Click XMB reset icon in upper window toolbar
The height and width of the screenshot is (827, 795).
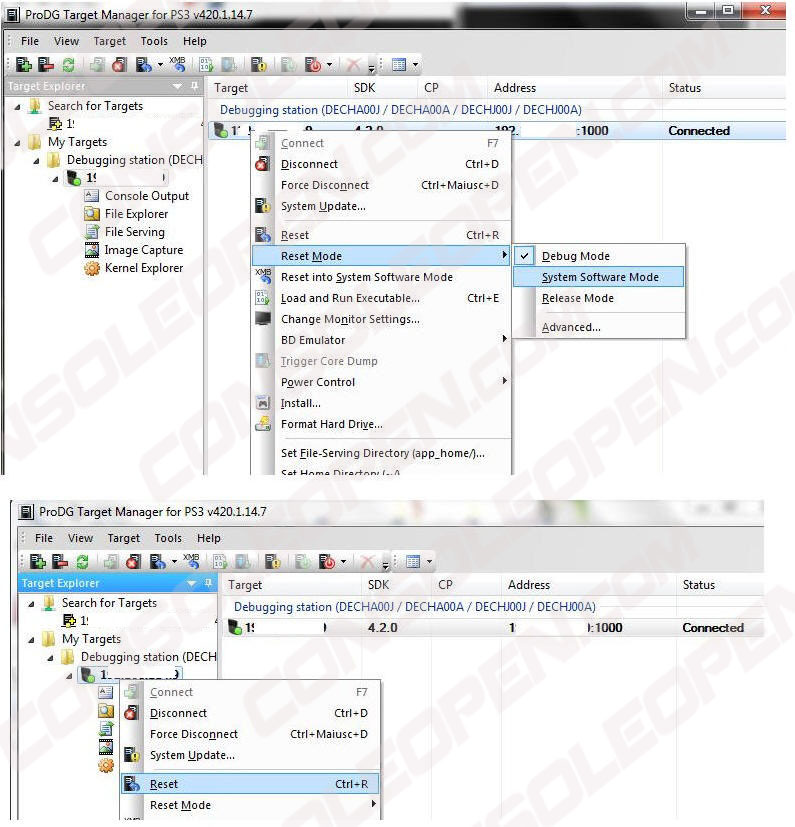pyautogui.click(x=177, y=64)
